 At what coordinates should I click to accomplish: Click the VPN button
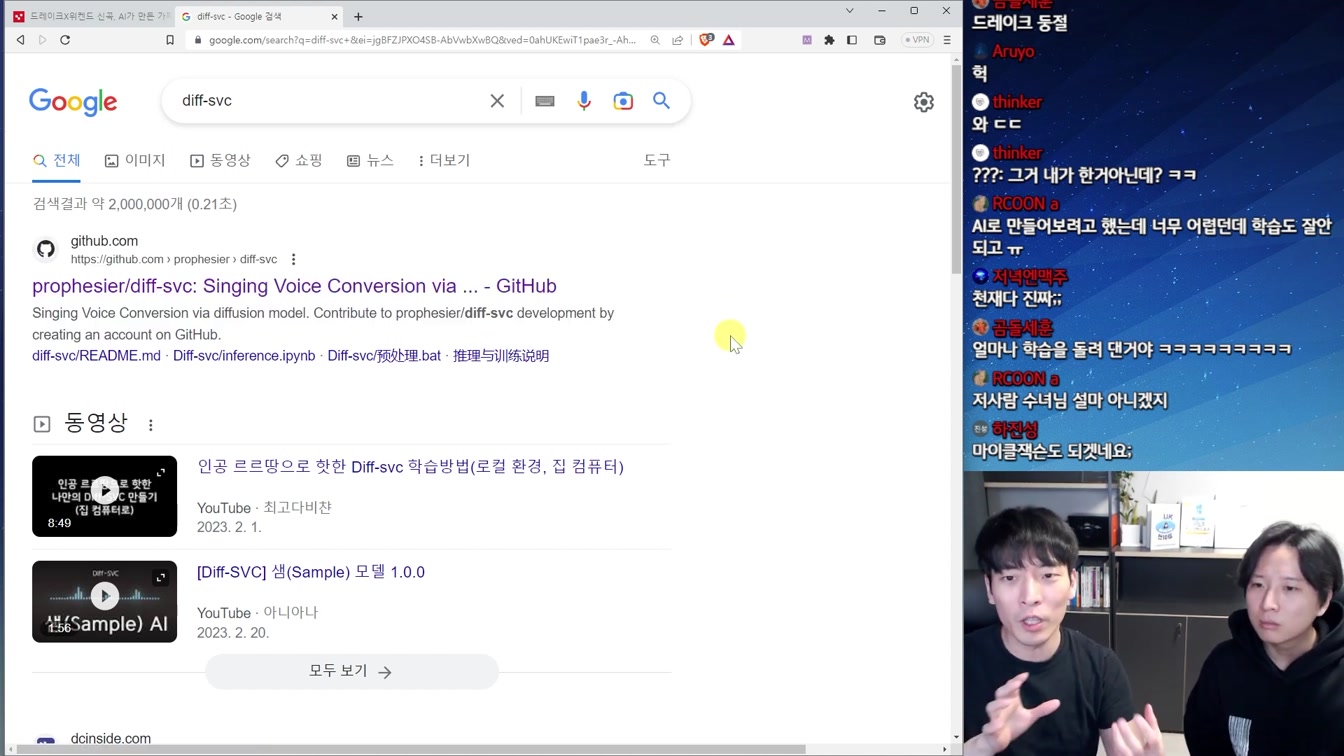pos(917,40)
